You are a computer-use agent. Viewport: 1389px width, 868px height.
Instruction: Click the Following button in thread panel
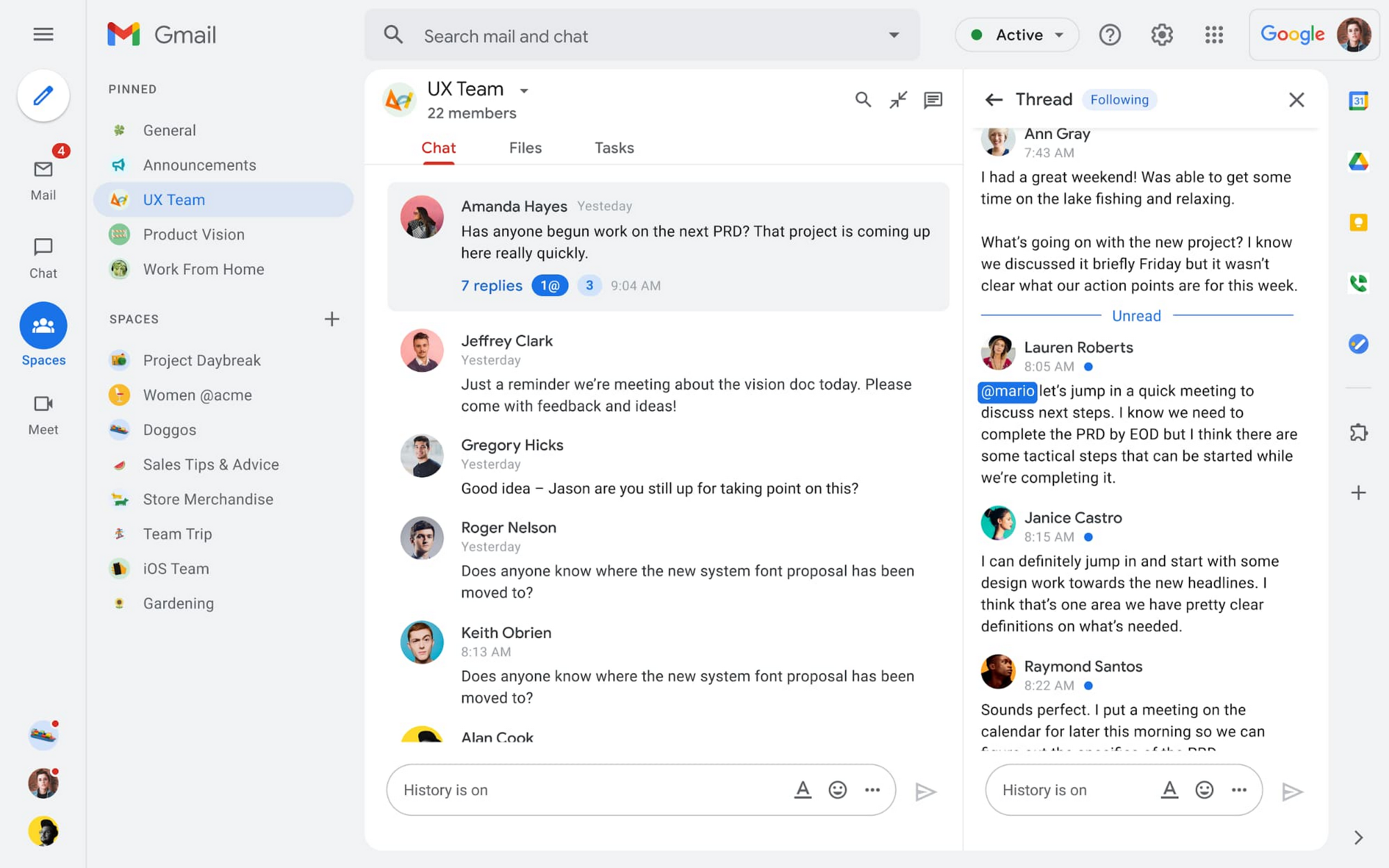click(1120, 98)
